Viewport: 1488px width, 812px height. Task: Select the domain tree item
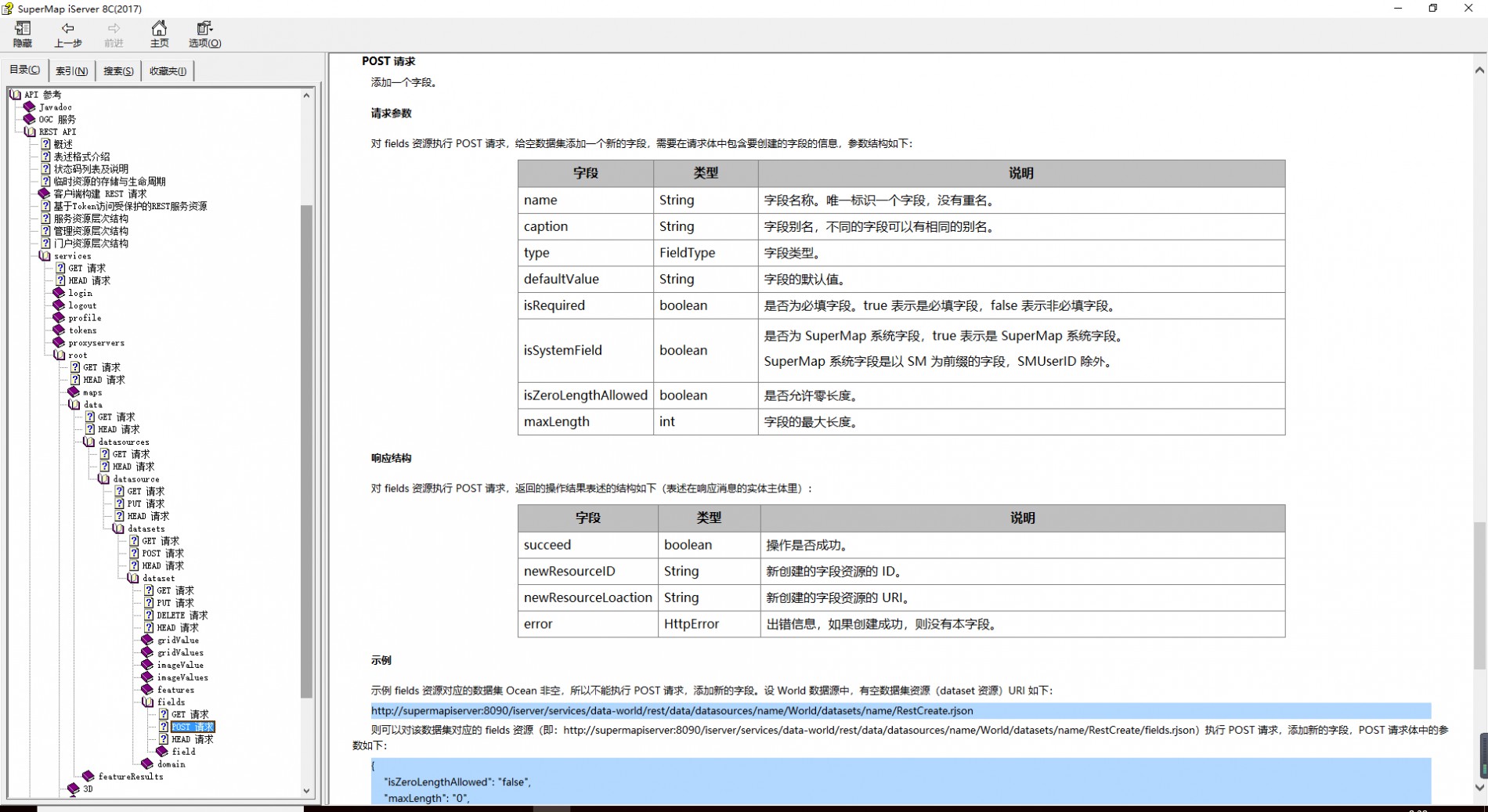(x=171, y=764)
